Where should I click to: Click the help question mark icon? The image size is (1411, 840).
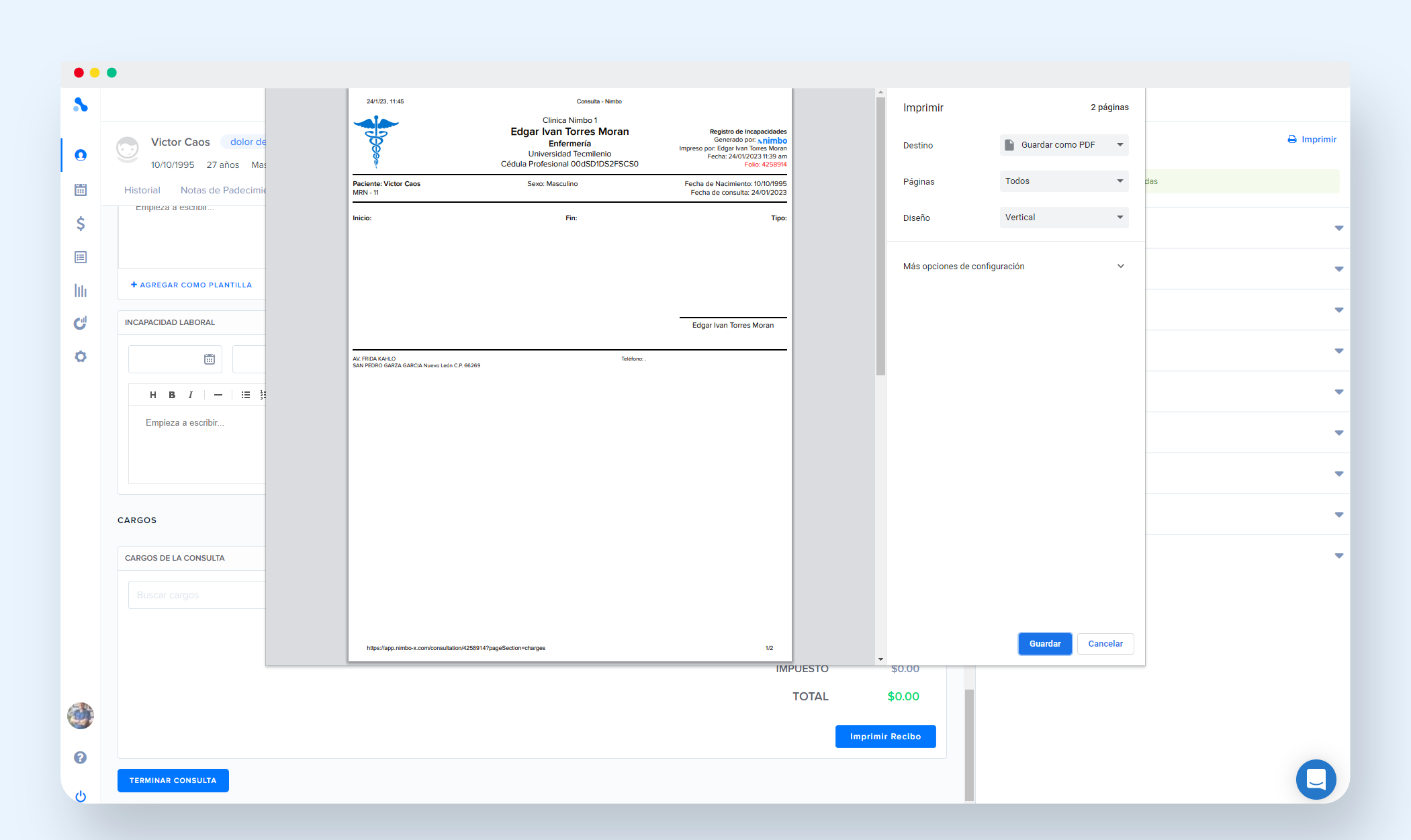click(81, 757)
